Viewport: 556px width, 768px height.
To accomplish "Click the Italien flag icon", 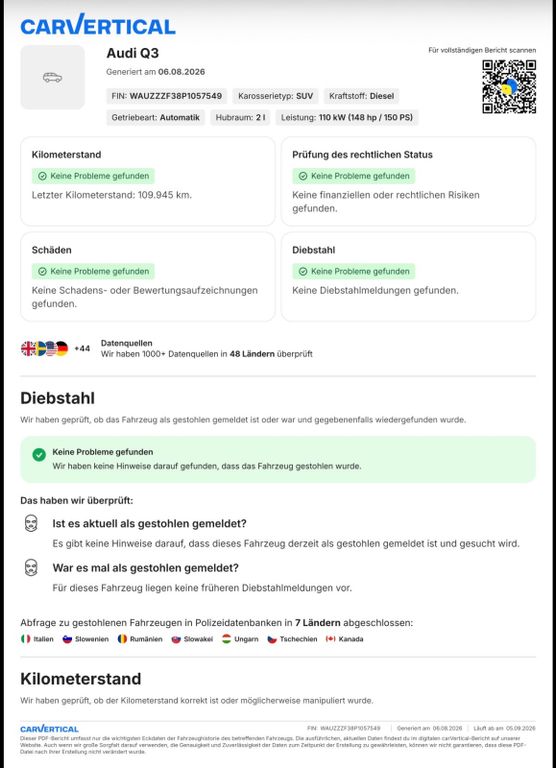I will pos(25,639).
